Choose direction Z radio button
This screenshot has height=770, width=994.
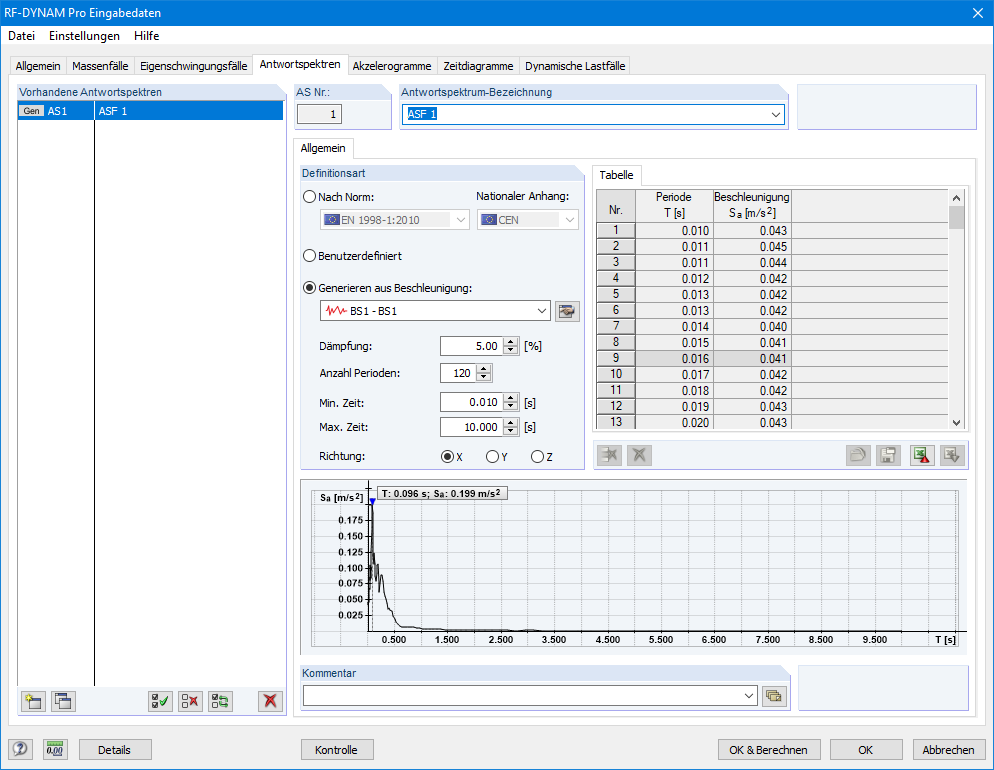coord(538,456)
